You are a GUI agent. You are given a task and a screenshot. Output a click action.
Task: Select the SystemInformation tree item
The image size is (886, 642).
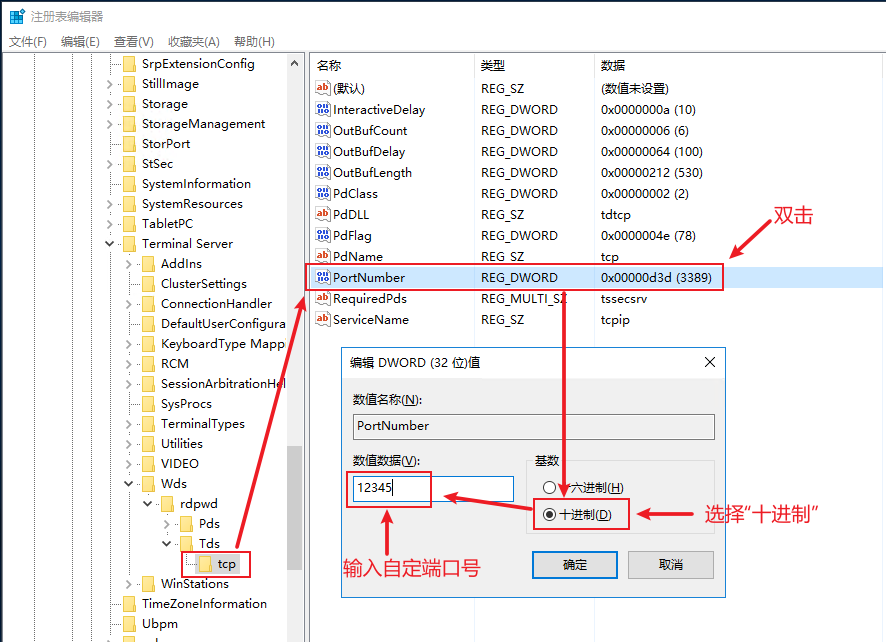pos(196,184)
